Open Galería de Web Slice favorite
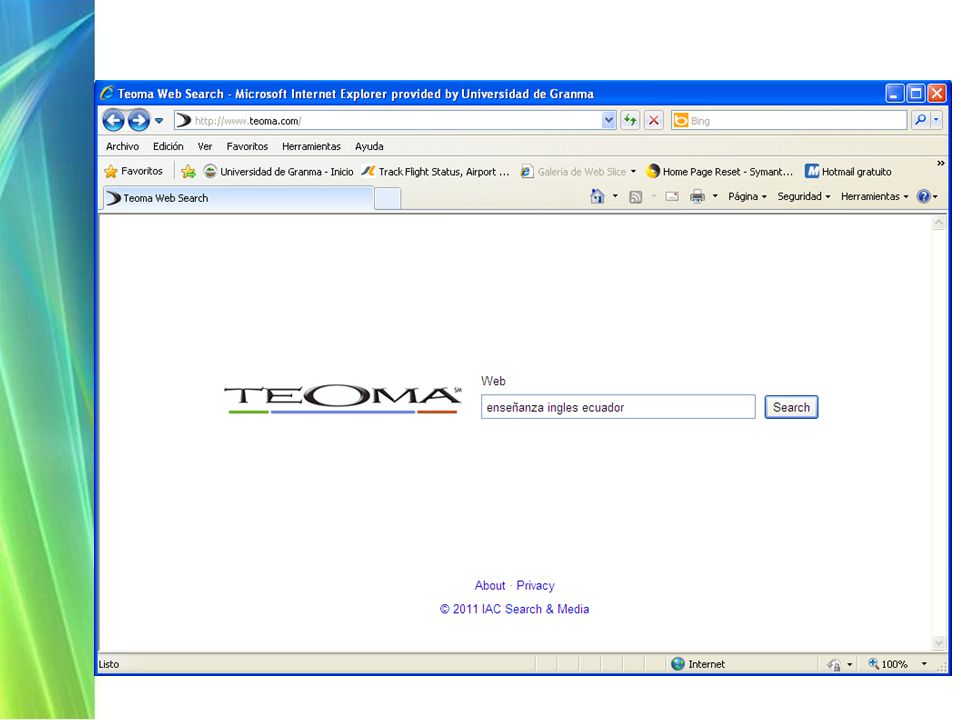This screenshot has width=960, height=720. (x=578, y=171)
